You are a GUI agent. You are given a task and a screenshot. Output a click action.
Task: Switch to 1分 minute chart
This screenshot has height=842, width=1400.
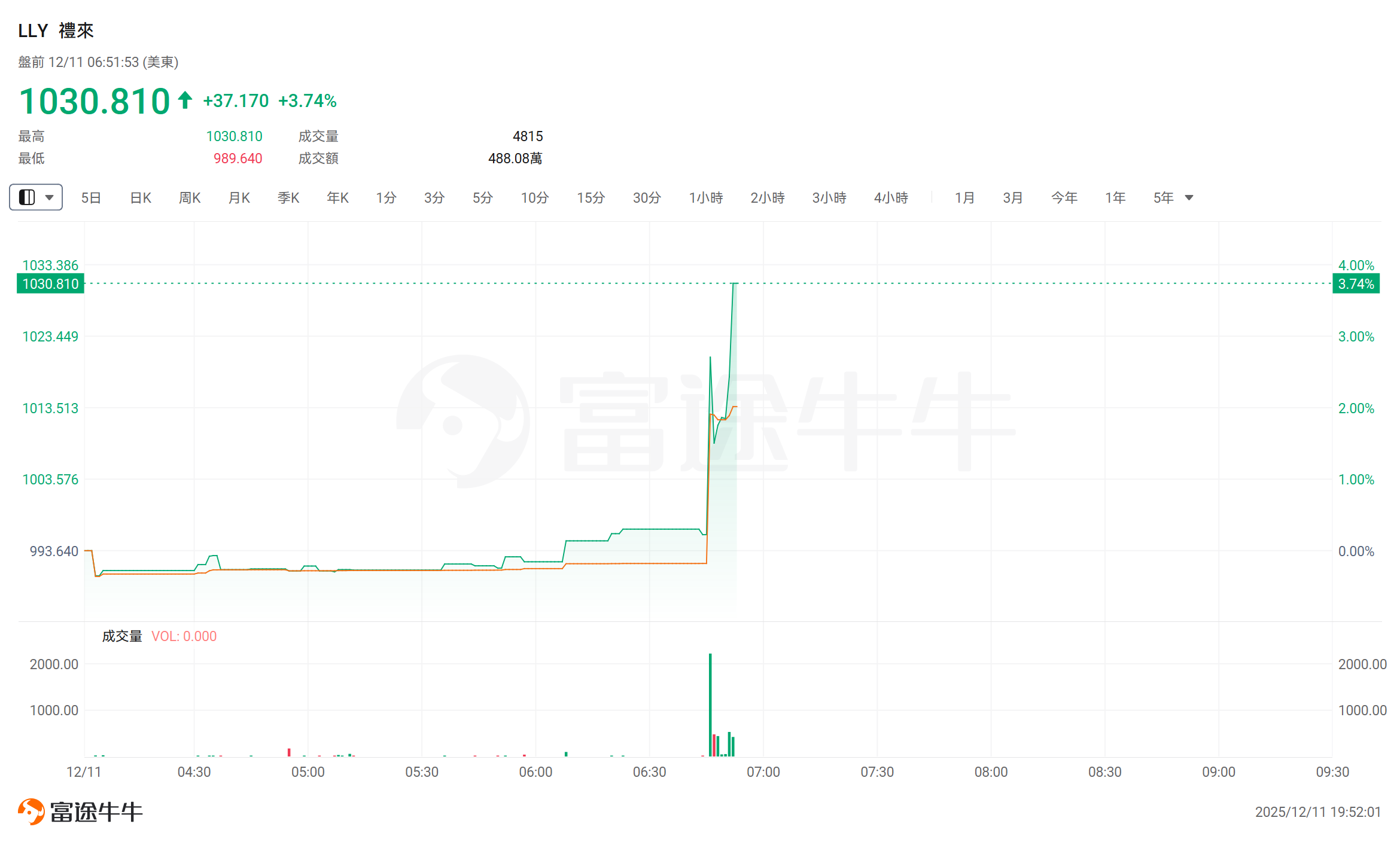[386, 198]
